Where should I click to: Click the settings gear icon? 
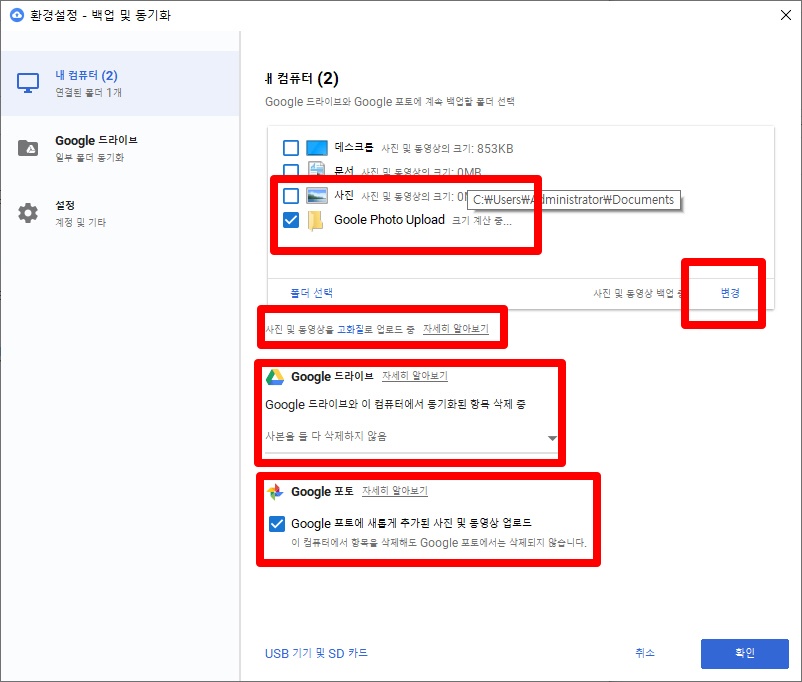click(x=28, y=213)
